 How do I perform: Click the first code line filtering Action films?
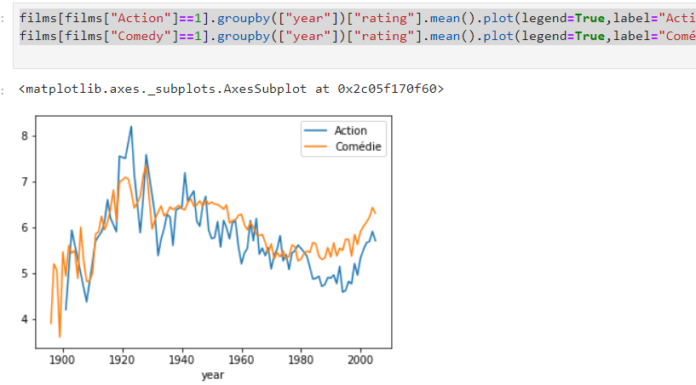pos(357,18)
